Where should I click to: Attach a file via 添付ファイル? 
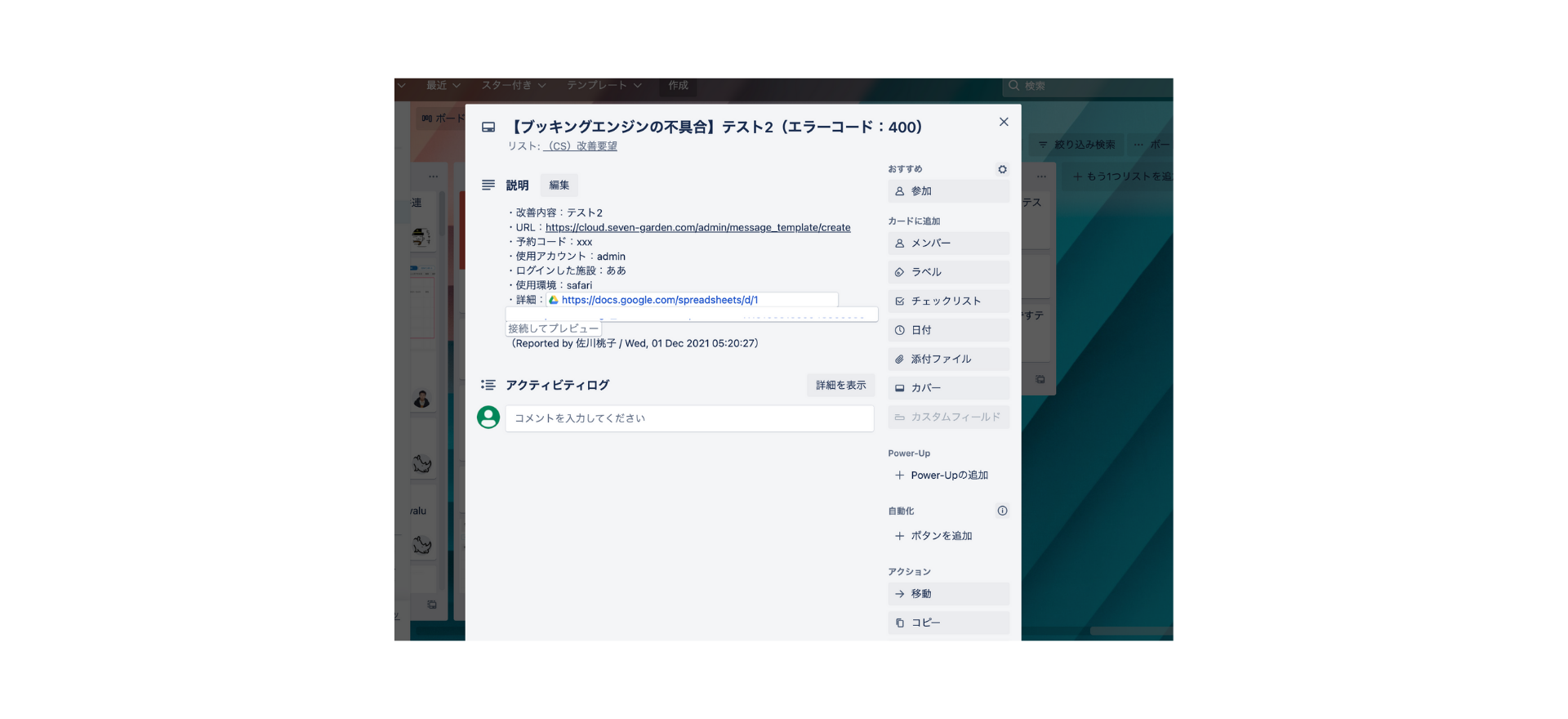coord(949,359)
